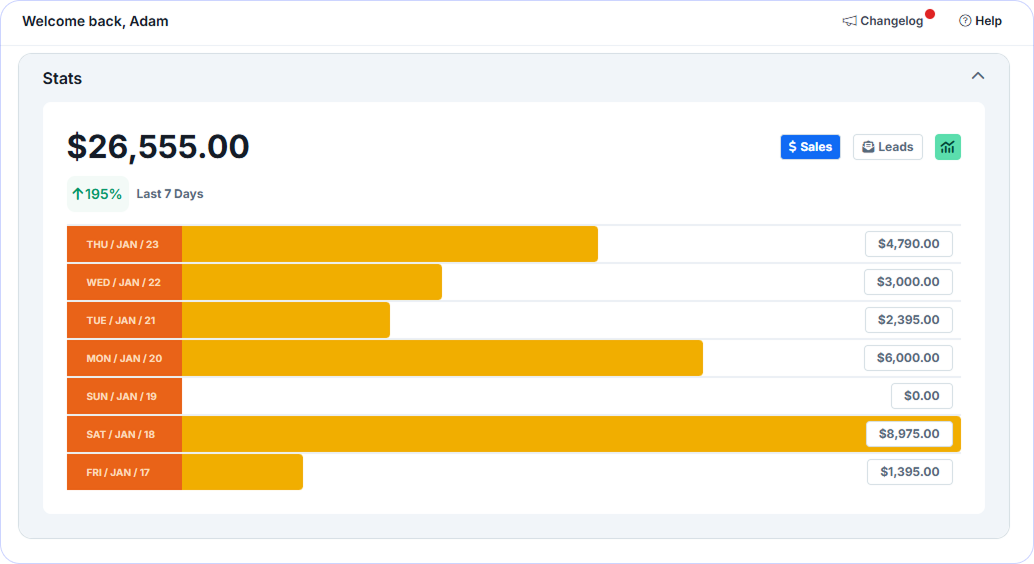Open the Changelog link
Viewport: 1034px width, 564px height.
click(x=891, y=21)
